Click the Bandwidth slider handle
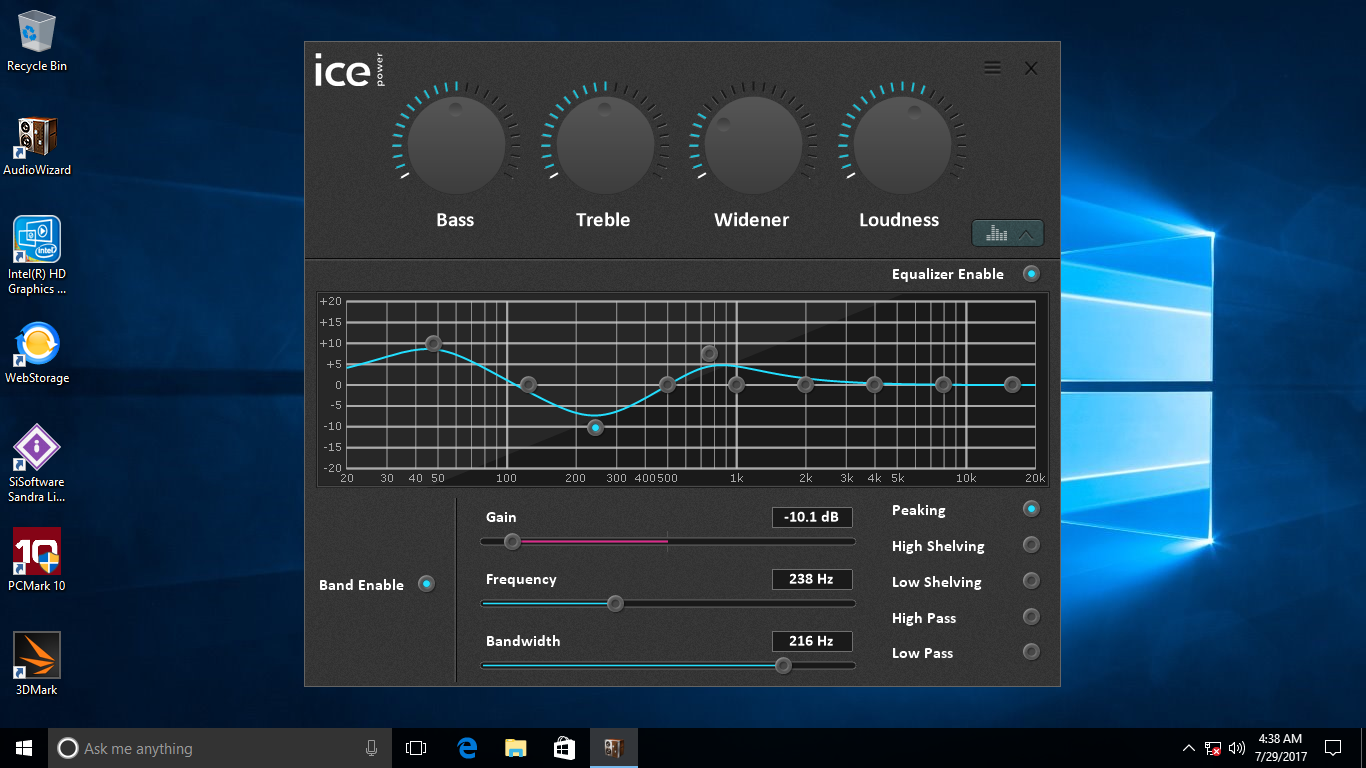Screen dimensions: 1366x768 783,665
